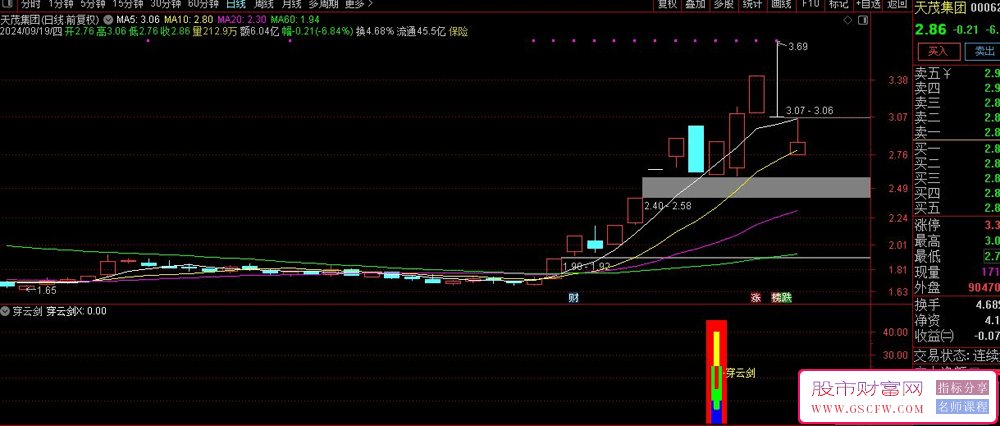Click the 卖一 ask row
This screenshot has height=426, width=1000.
click(957, 133)
